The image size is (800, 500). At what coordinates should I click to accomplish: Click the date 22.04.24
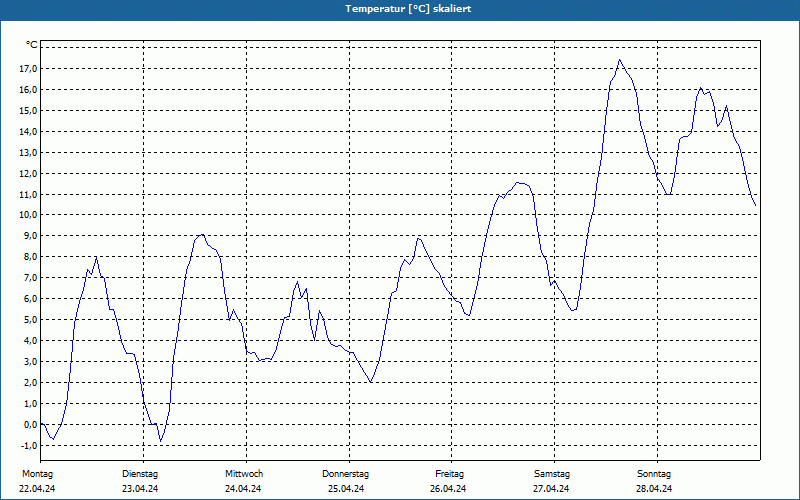point(37,489)
